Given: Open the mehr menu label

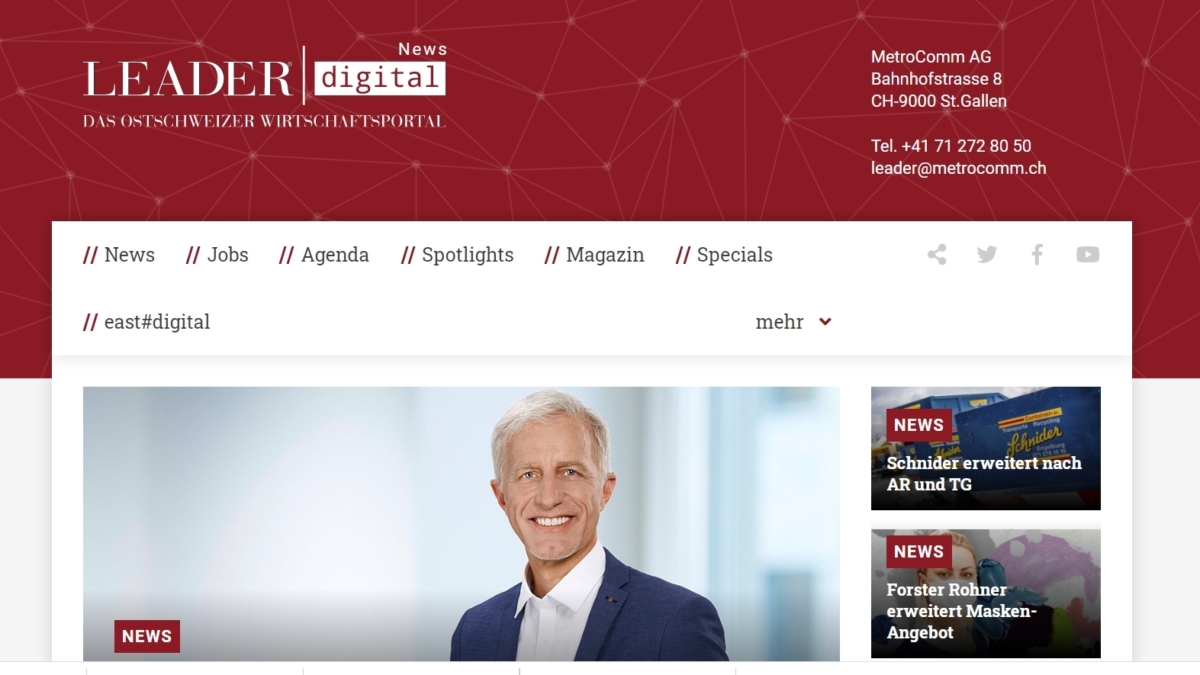Looking at the screenshot, I should (779, 322).
